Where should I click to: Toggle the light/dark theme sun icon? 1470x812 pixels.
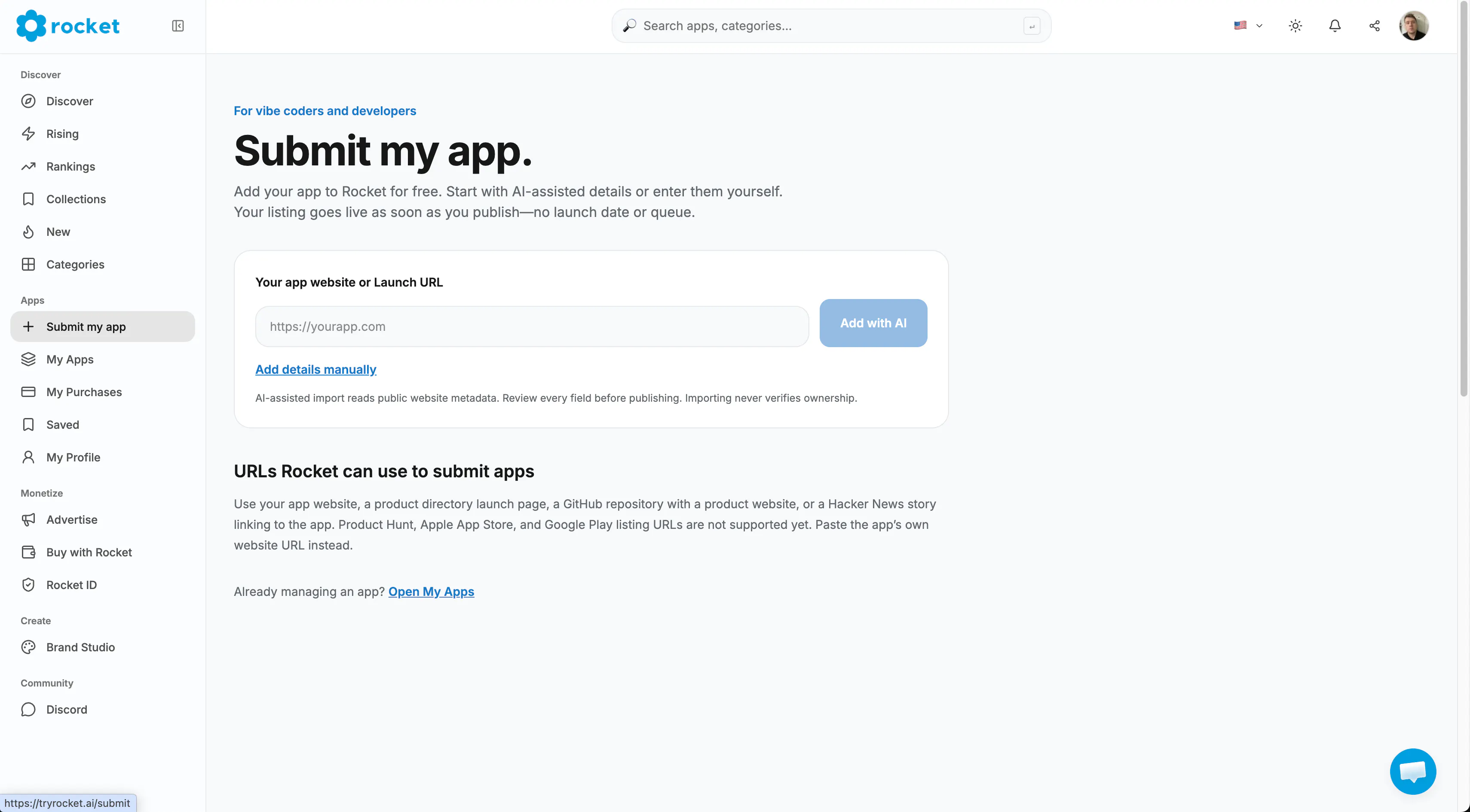pos(1295,26)
